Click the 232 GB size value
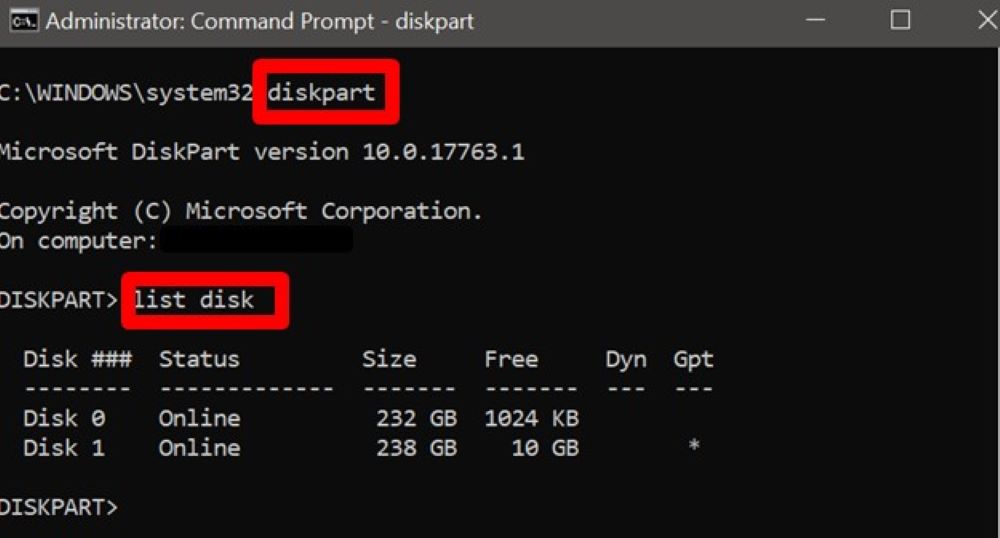 tap(416, 417)
